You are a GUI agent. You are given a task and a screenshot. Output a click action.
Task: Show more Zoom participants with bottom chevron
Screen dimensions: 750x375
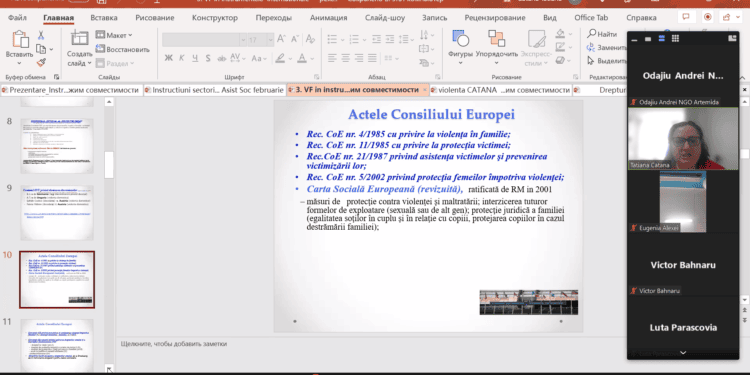[x=683, y=353]
